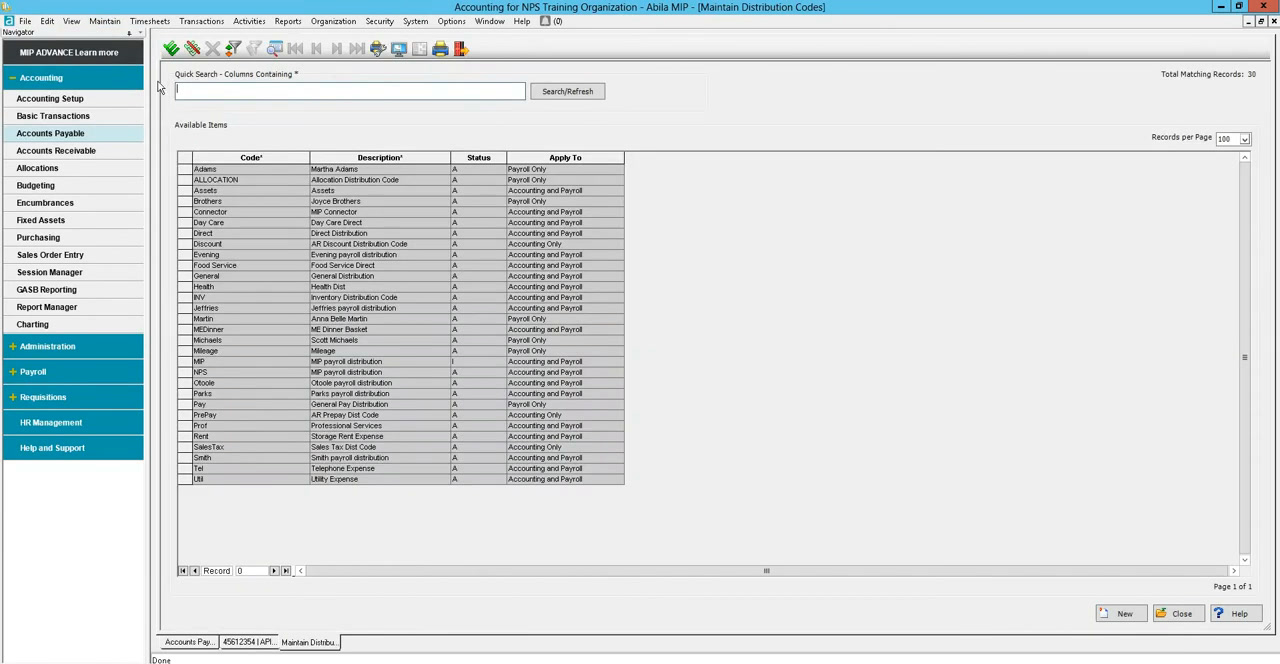The height and width of the screenshot is (664, 1280).
Task: Click the printer setup toolbar icon
Action: coord(378,48)
